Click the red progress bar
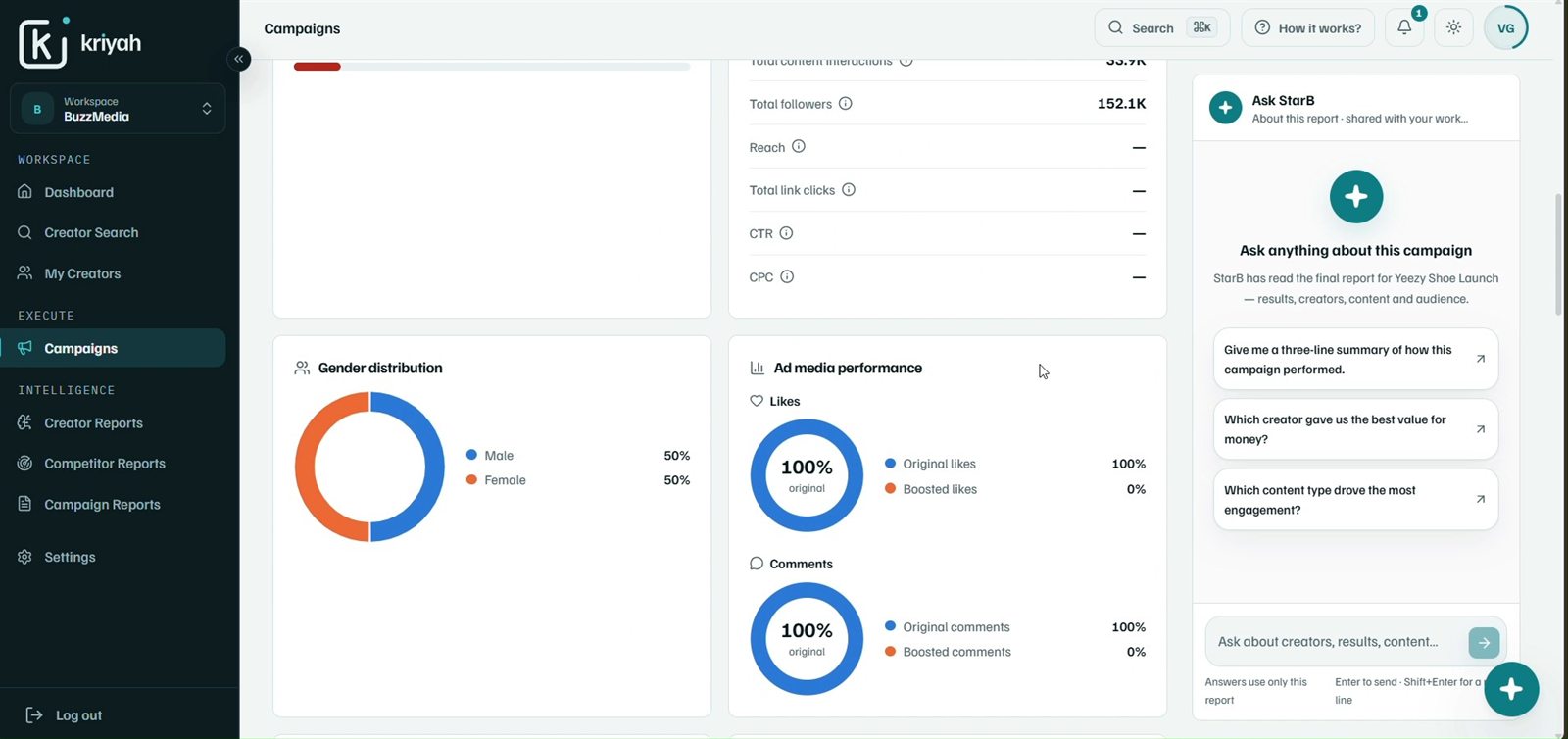 coord(317,67)
